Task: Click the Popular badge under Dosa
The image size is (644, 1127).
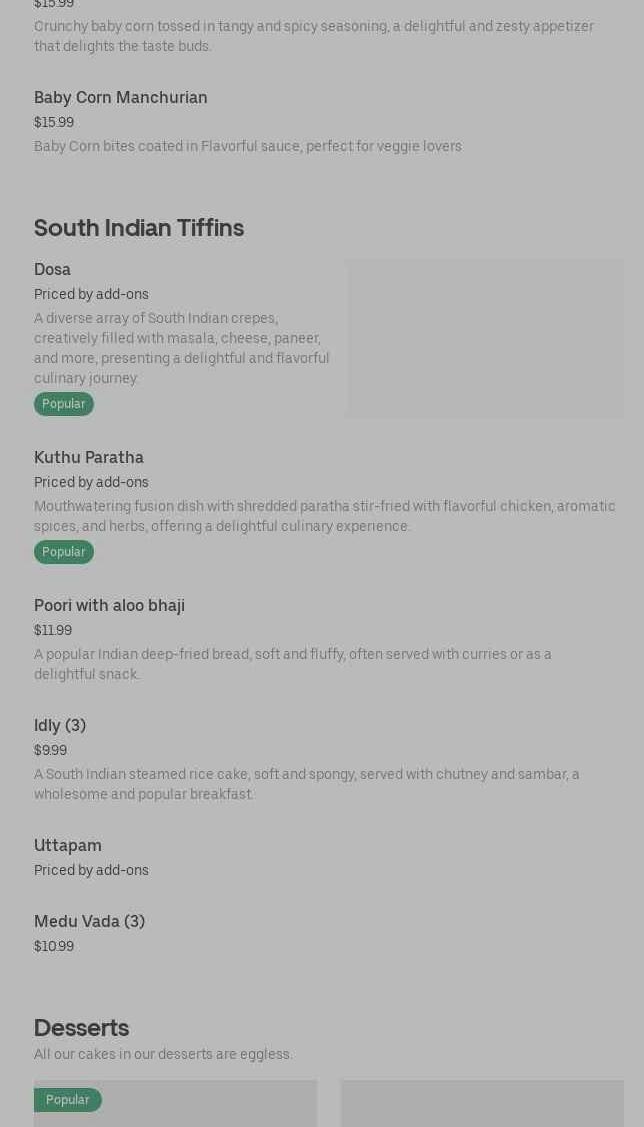Action: 64,404
